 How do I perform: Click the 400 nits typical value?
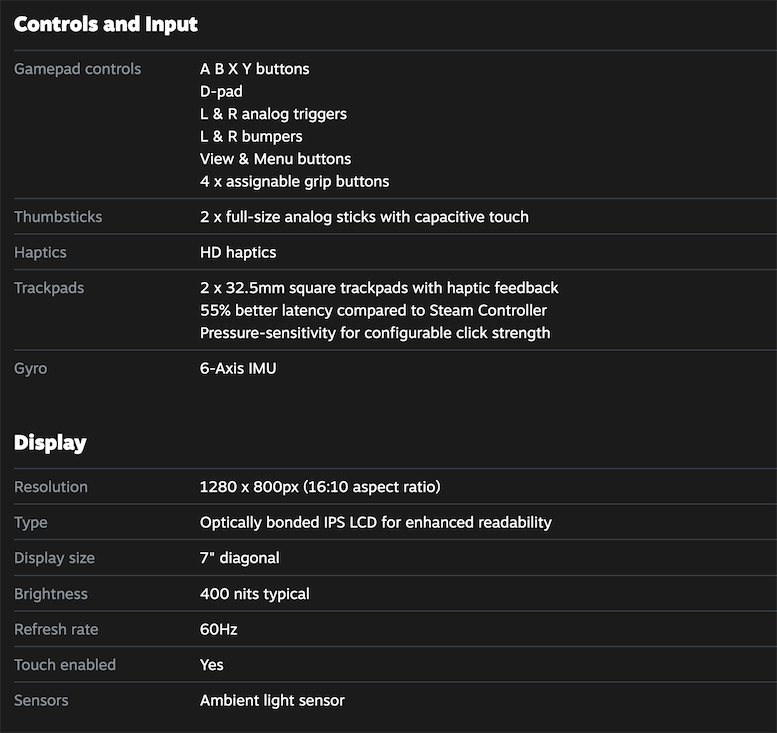click(255, 594)
